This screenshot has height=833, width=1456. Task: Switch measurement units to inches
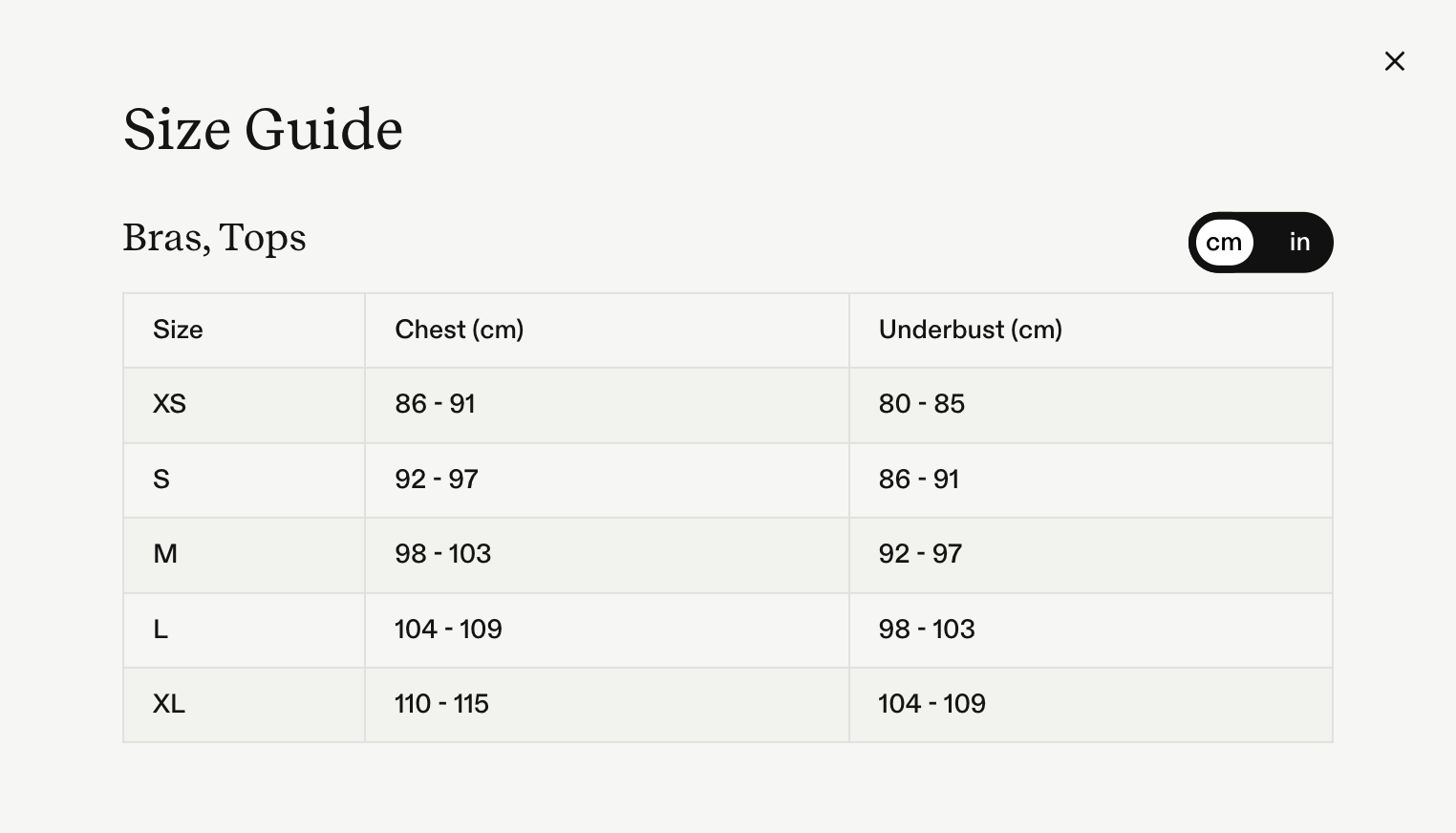[1299, 243]
